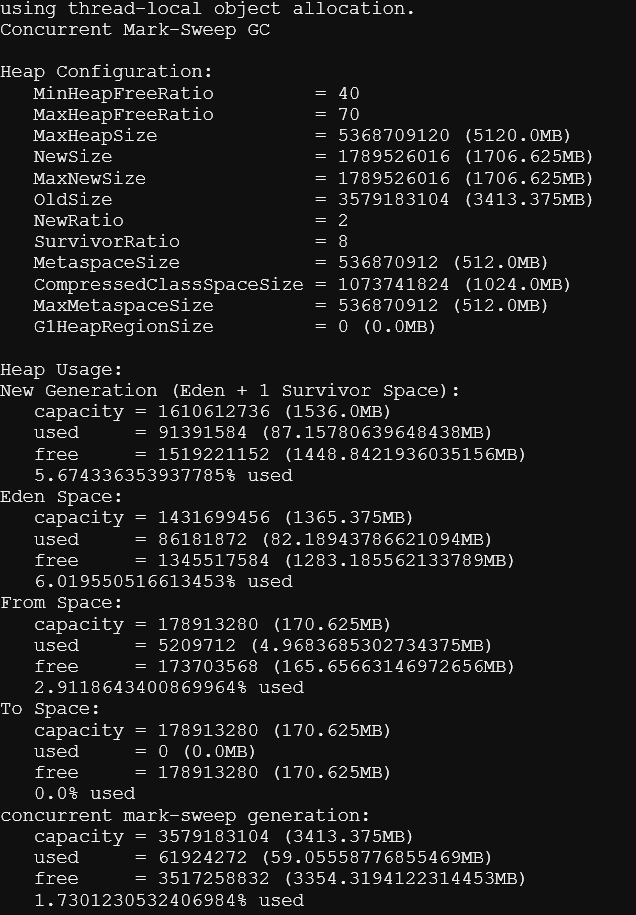Click the SurvivorRatio label
This screenshot has width=636, height=915.
click(107, 242)
